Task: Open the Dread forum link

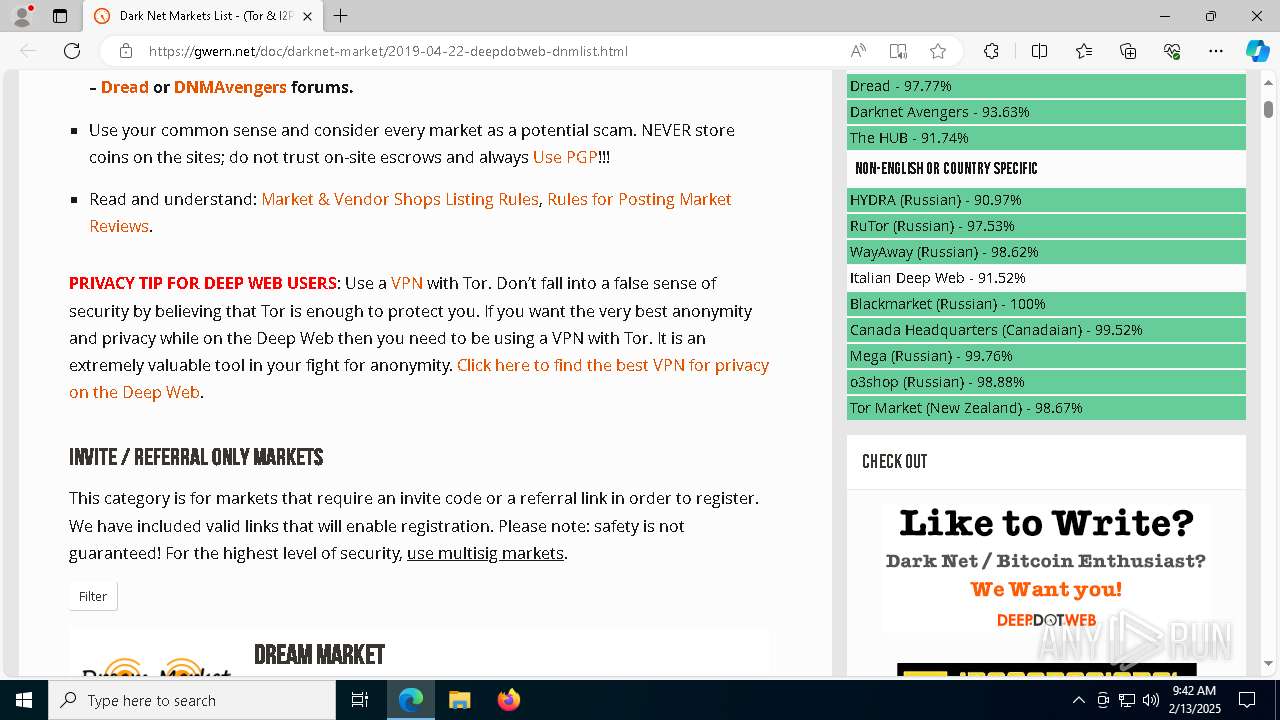Action: click(x=125, y=87)
